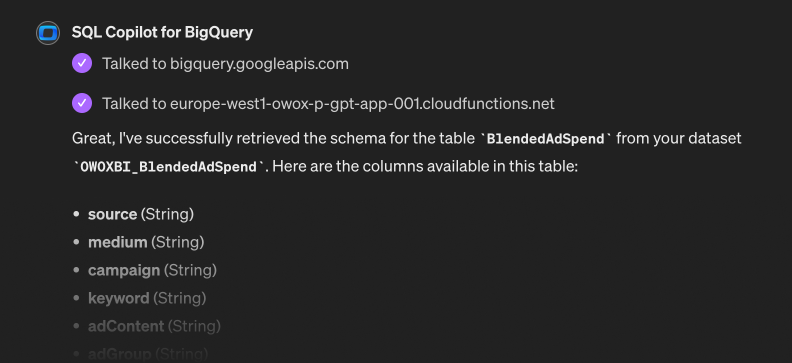Expand the 'Talked to bigquery.googleapis.com' action details

tap(225, 64)
